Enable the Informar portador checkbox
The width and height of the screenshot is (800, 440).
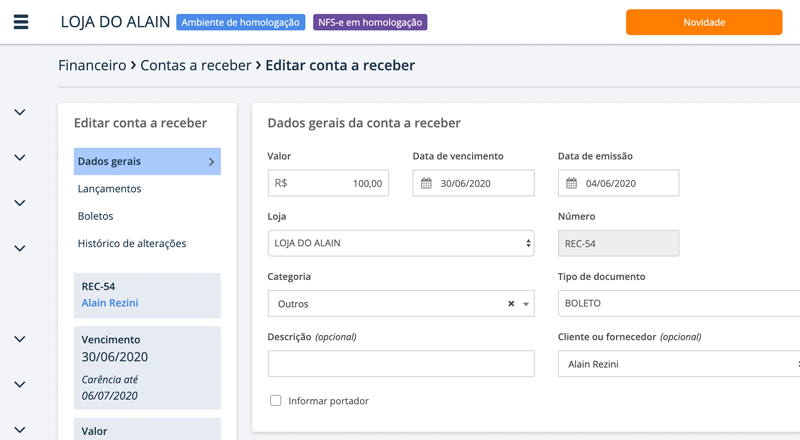[276, 401]
